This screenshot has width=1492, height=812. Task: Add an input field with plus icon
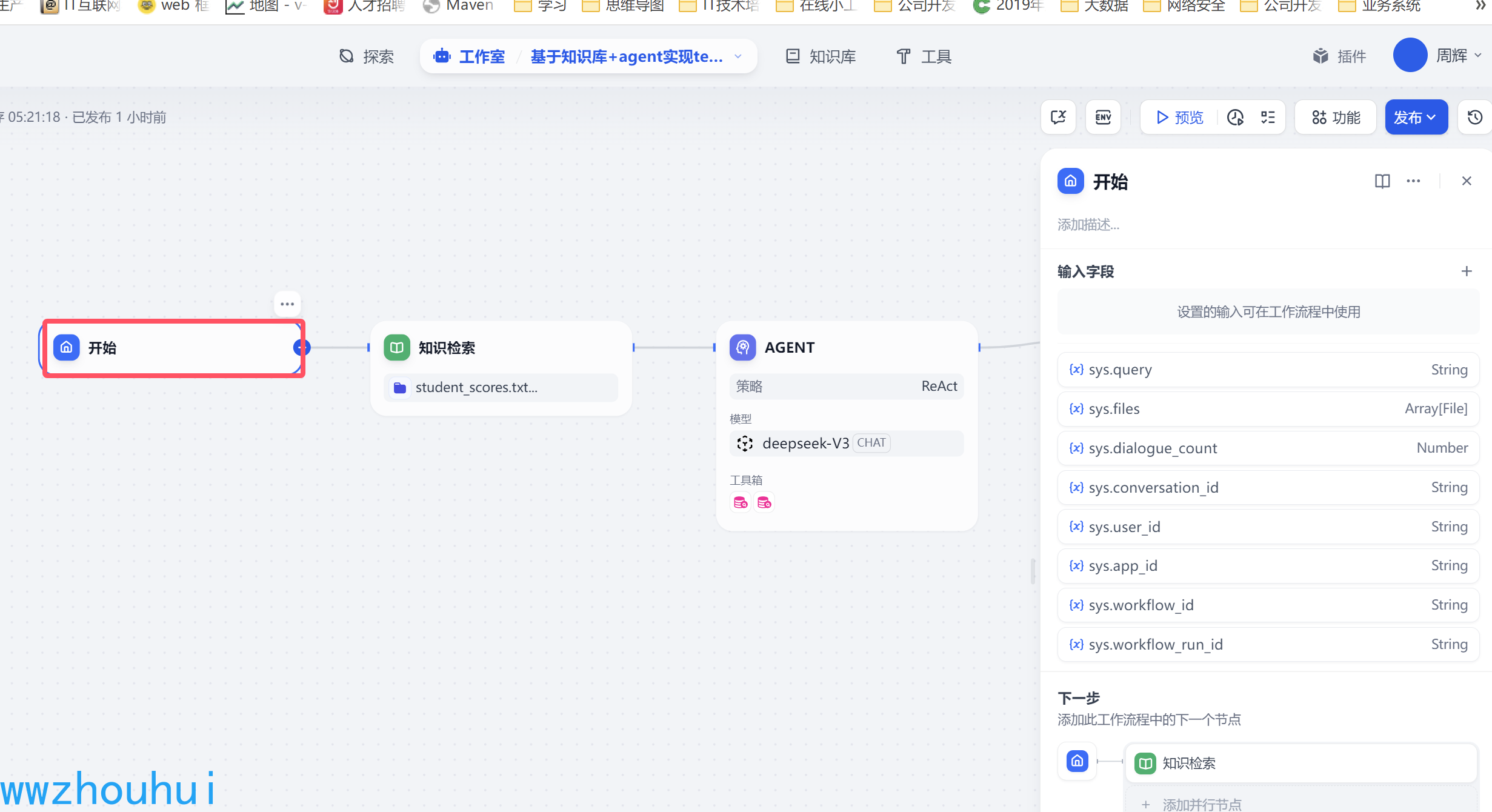coord(1466,271)
